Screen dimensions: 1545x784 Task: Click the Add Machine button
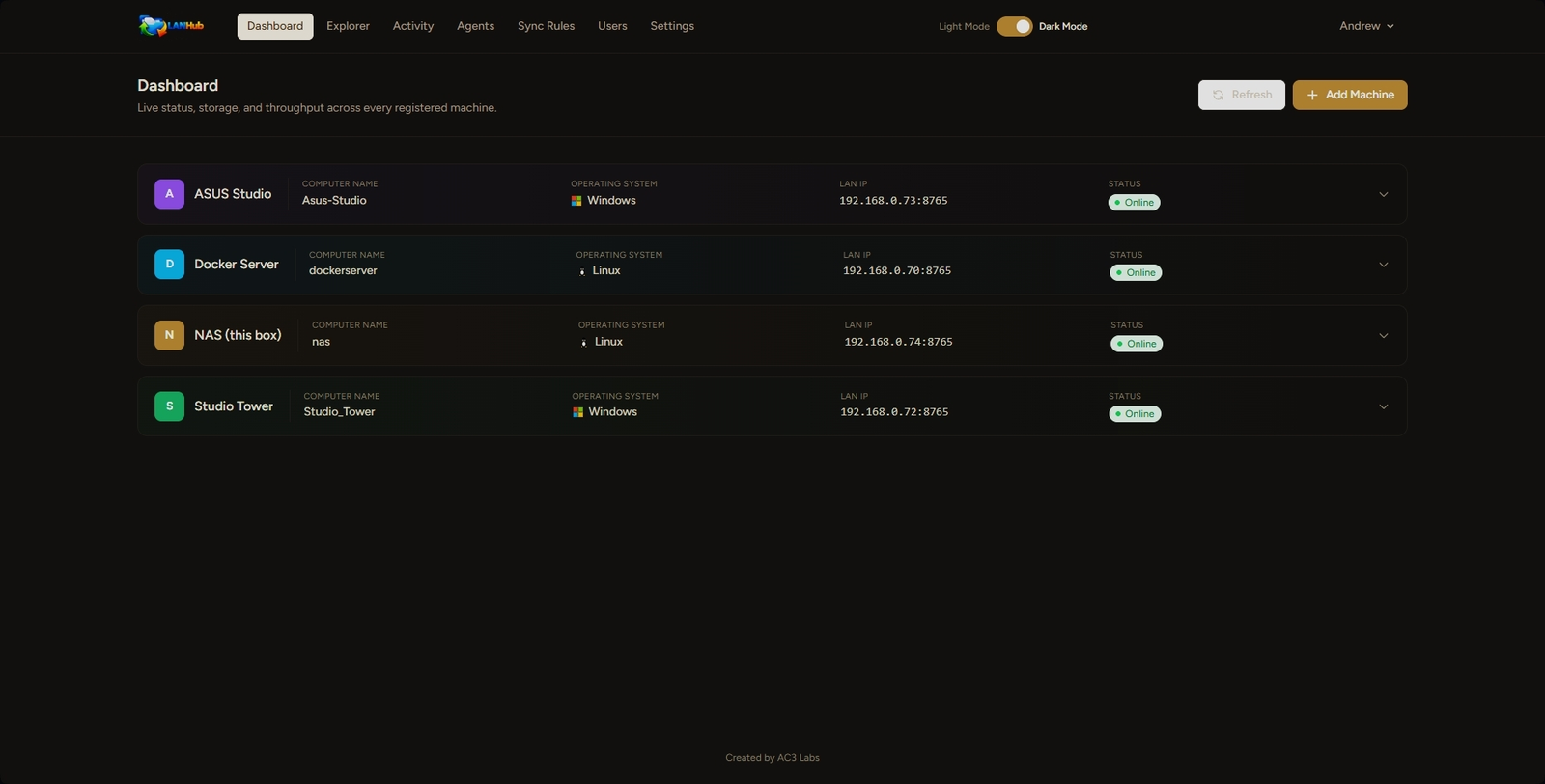(1350, 95)
